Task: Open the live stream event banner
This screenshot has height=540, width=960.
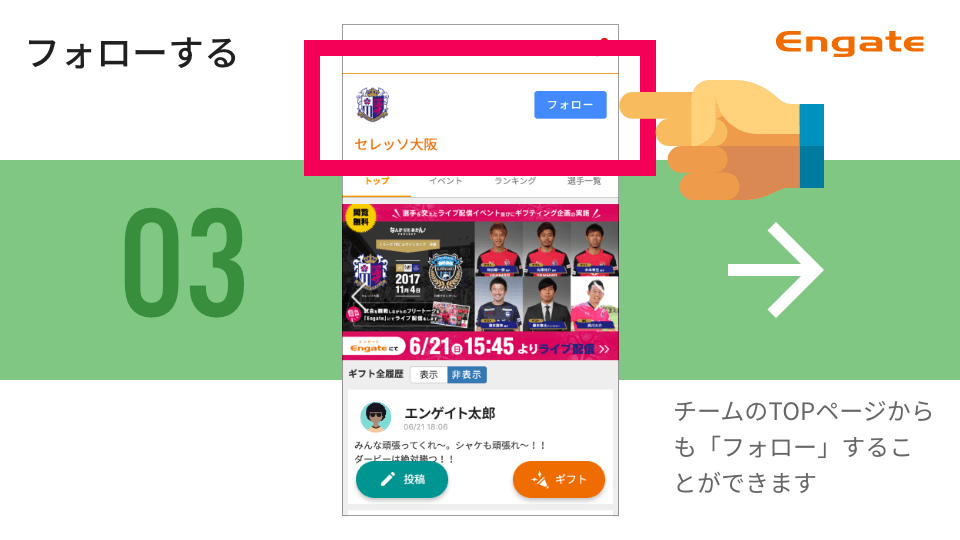Action: click(481, 282)
